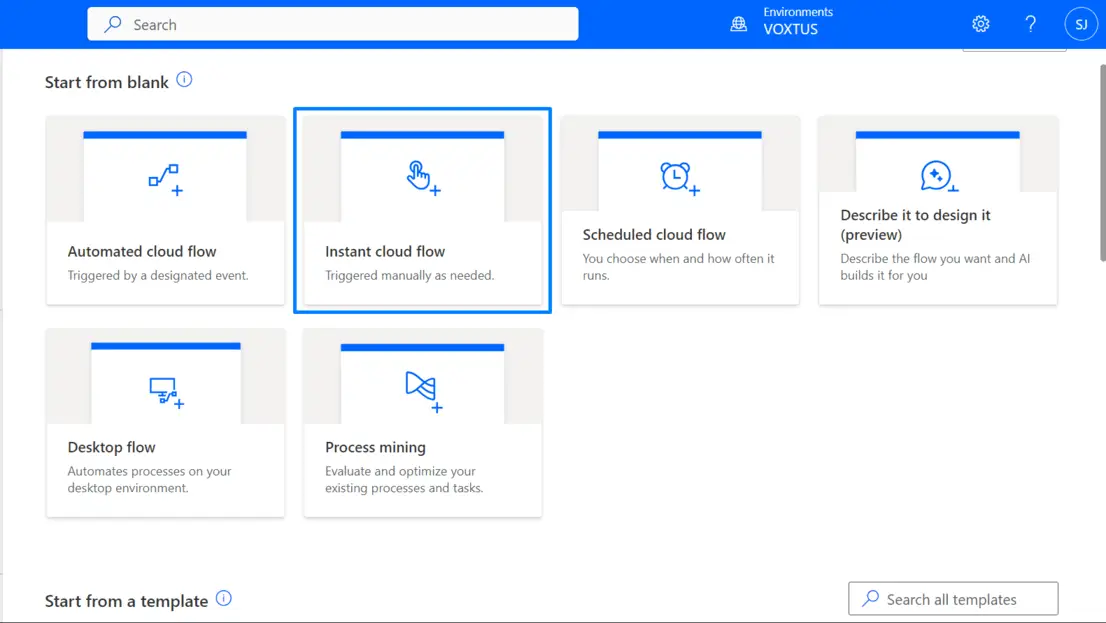Click the Desktop flow monitor icon

(x=165, y=391)
